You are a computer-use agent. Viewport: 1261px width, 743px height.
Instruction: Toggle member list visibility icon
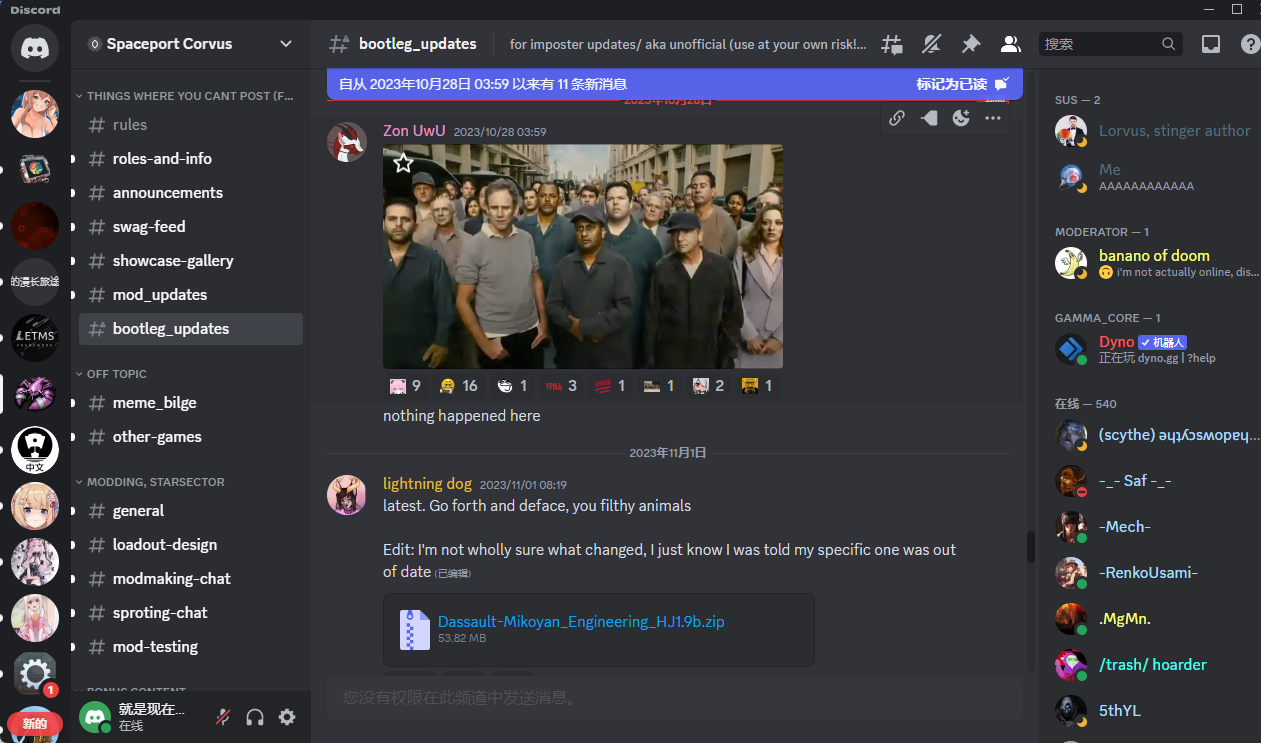pyautogui.click(x=1010, y=44)
